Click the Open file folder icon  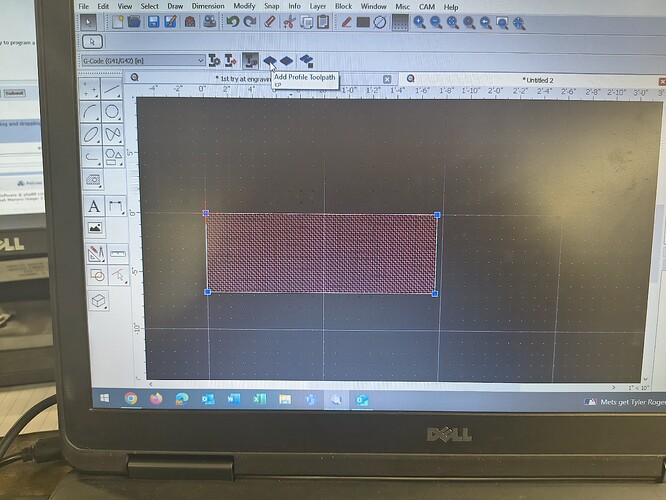tap(134, 22)
